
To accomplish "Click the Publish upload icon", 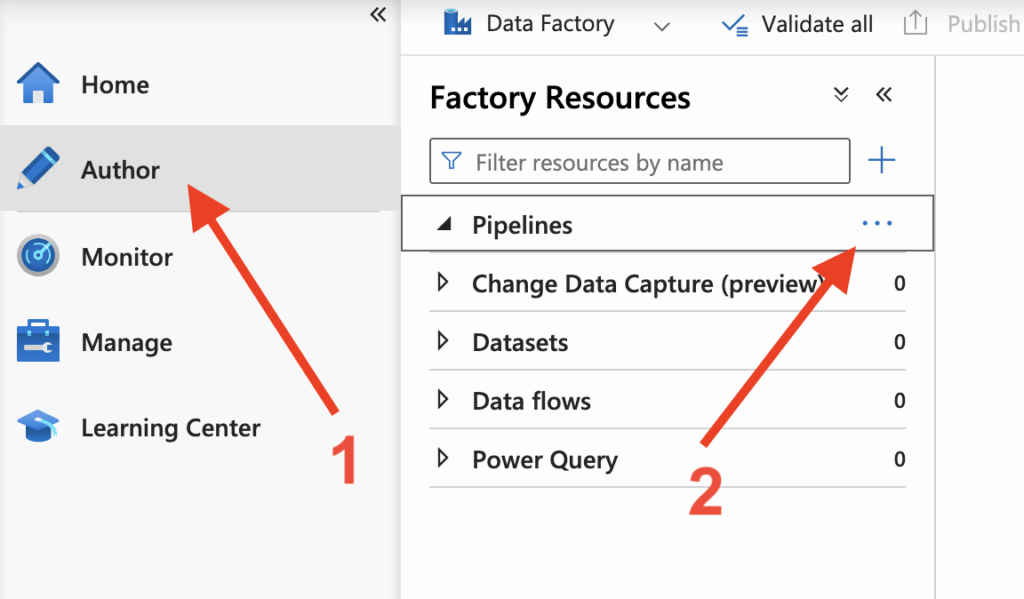I will click(x=915, y=23).
